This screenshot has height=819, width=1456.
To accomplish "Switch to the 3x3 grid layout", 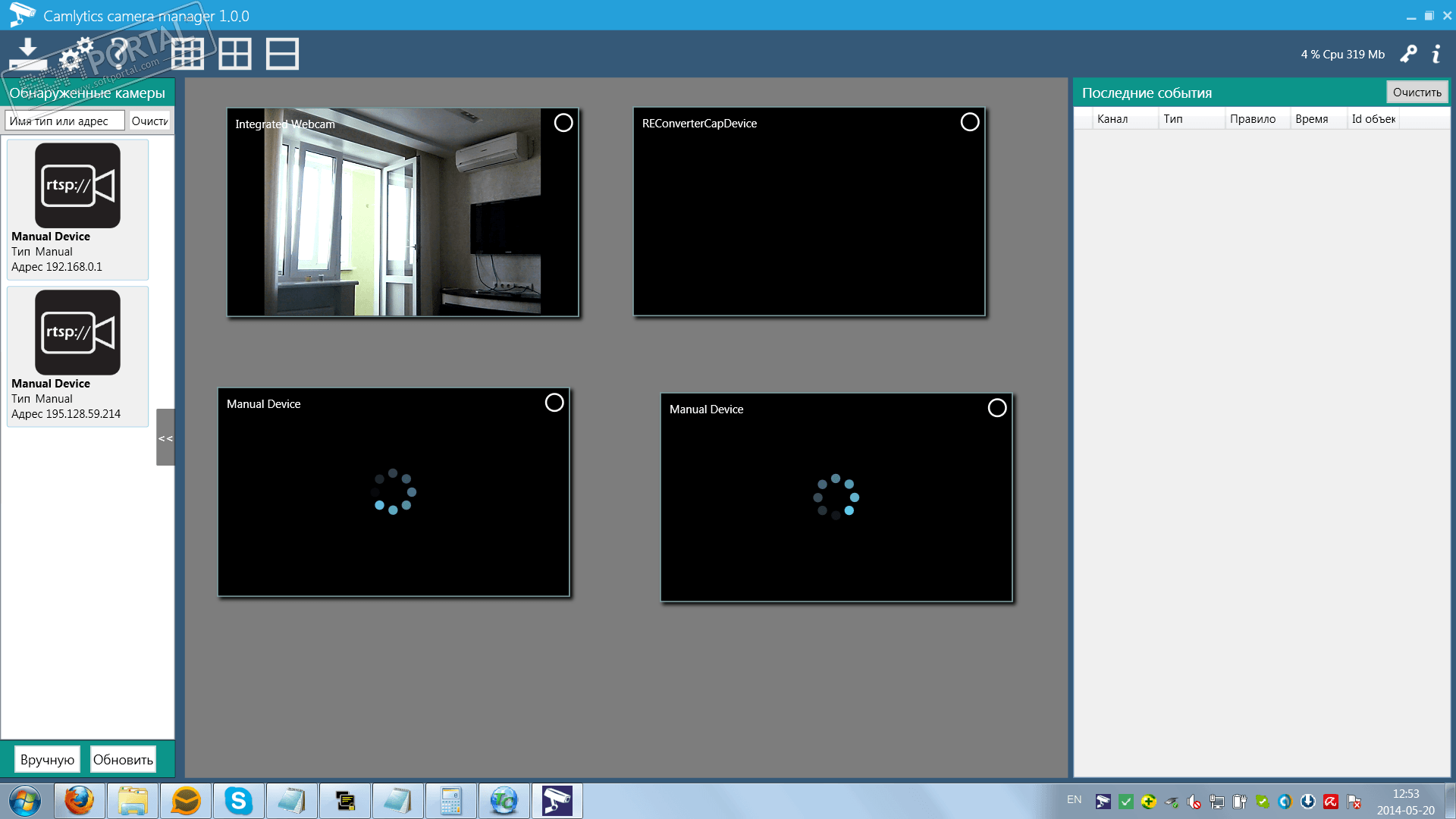I will pos(187,54).
